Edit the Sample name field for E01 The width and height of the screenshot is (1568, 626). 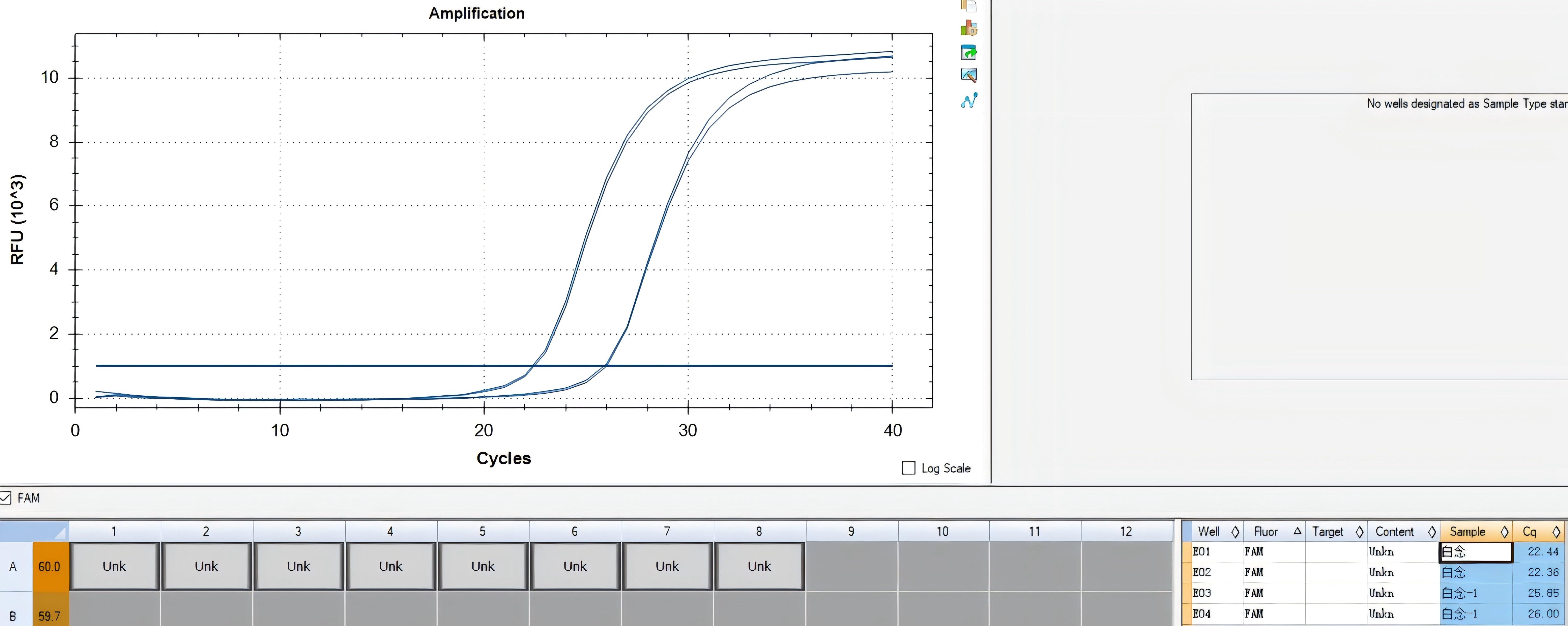[1476, 552]
